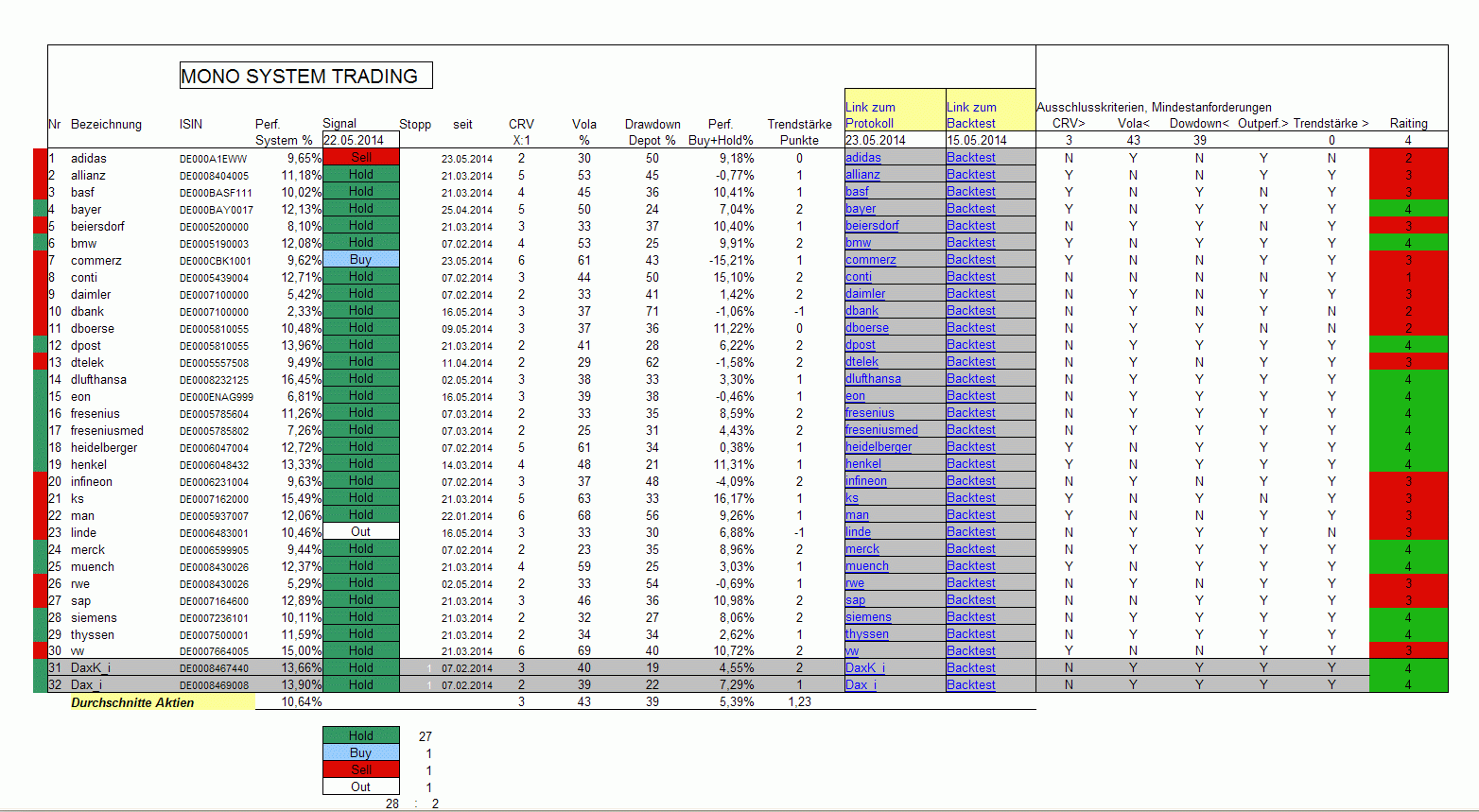Select the Ausschlusskriterien, Mindestanforderungen heading

coord(1154,107)
